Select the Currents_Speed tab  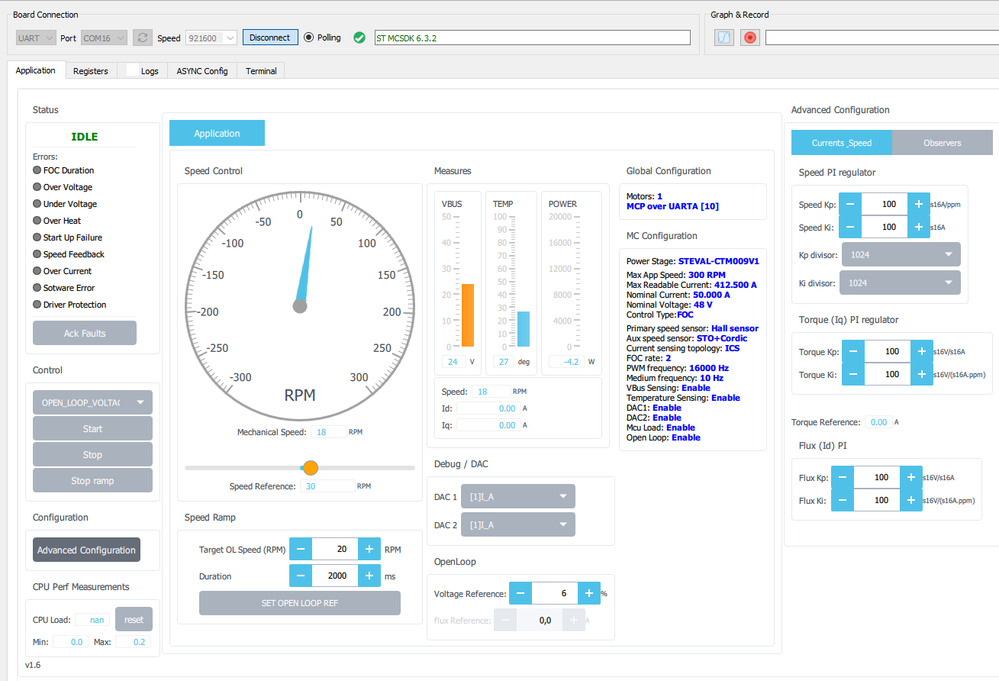(x=842, y=143)
